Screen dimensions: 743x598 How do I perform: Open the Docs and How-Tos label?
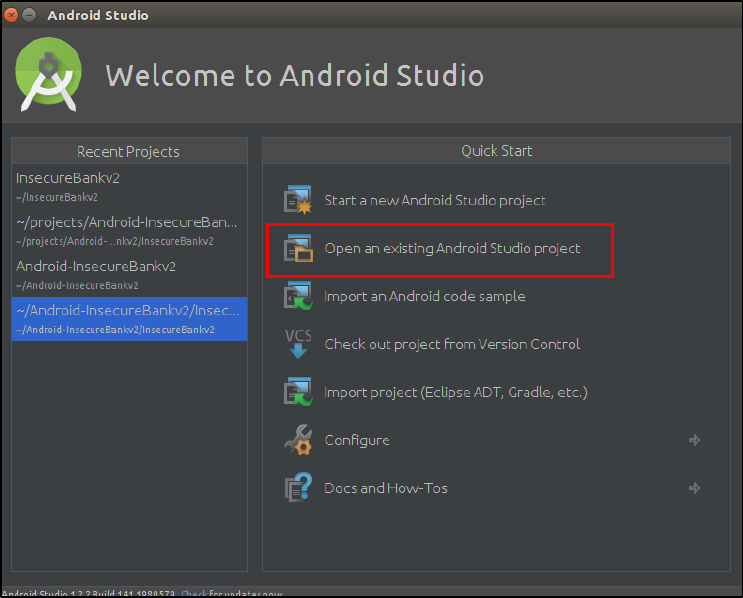coord(386,488)
